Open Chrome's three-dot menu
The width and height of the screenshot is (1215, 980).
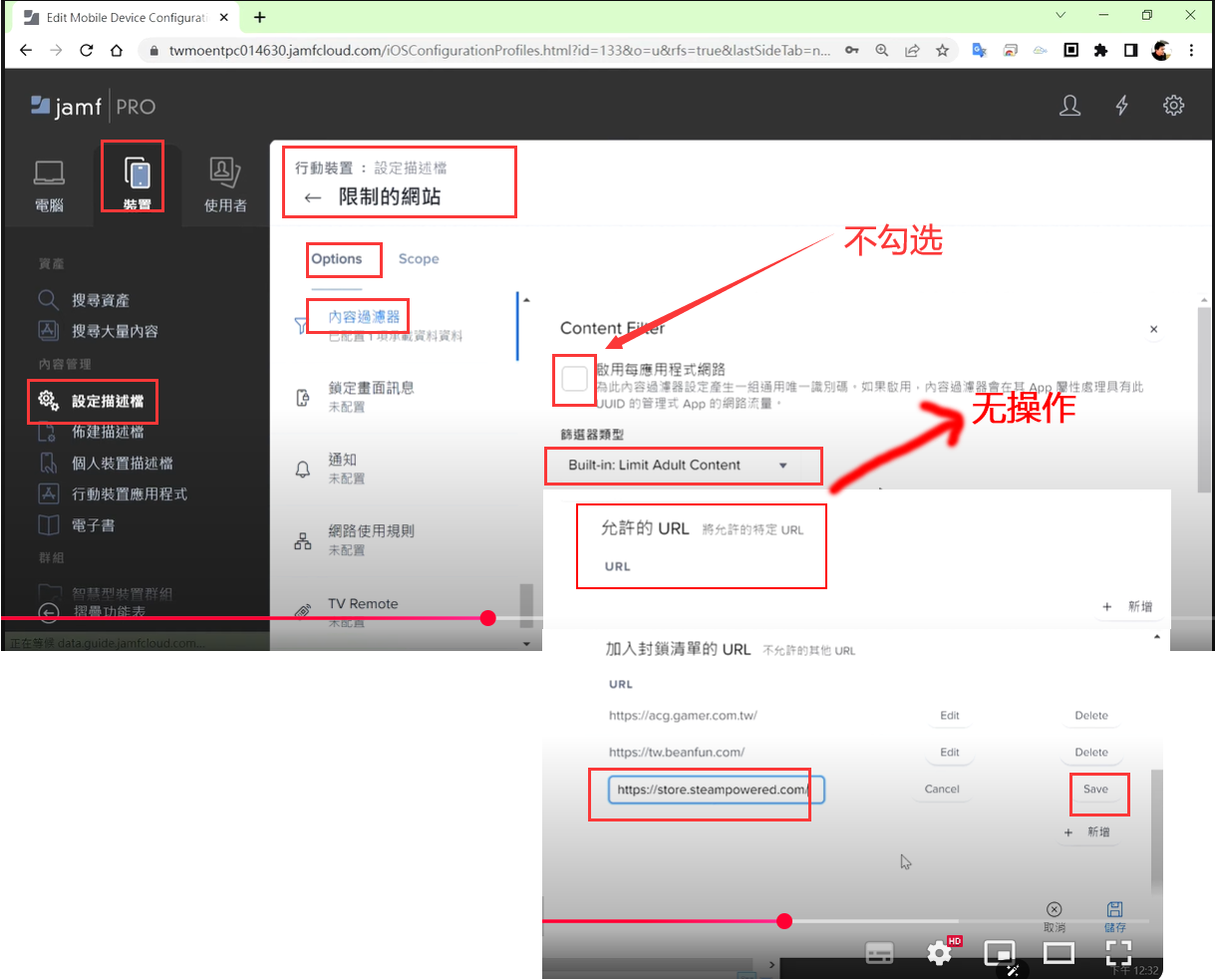(x=1191, y=50)
